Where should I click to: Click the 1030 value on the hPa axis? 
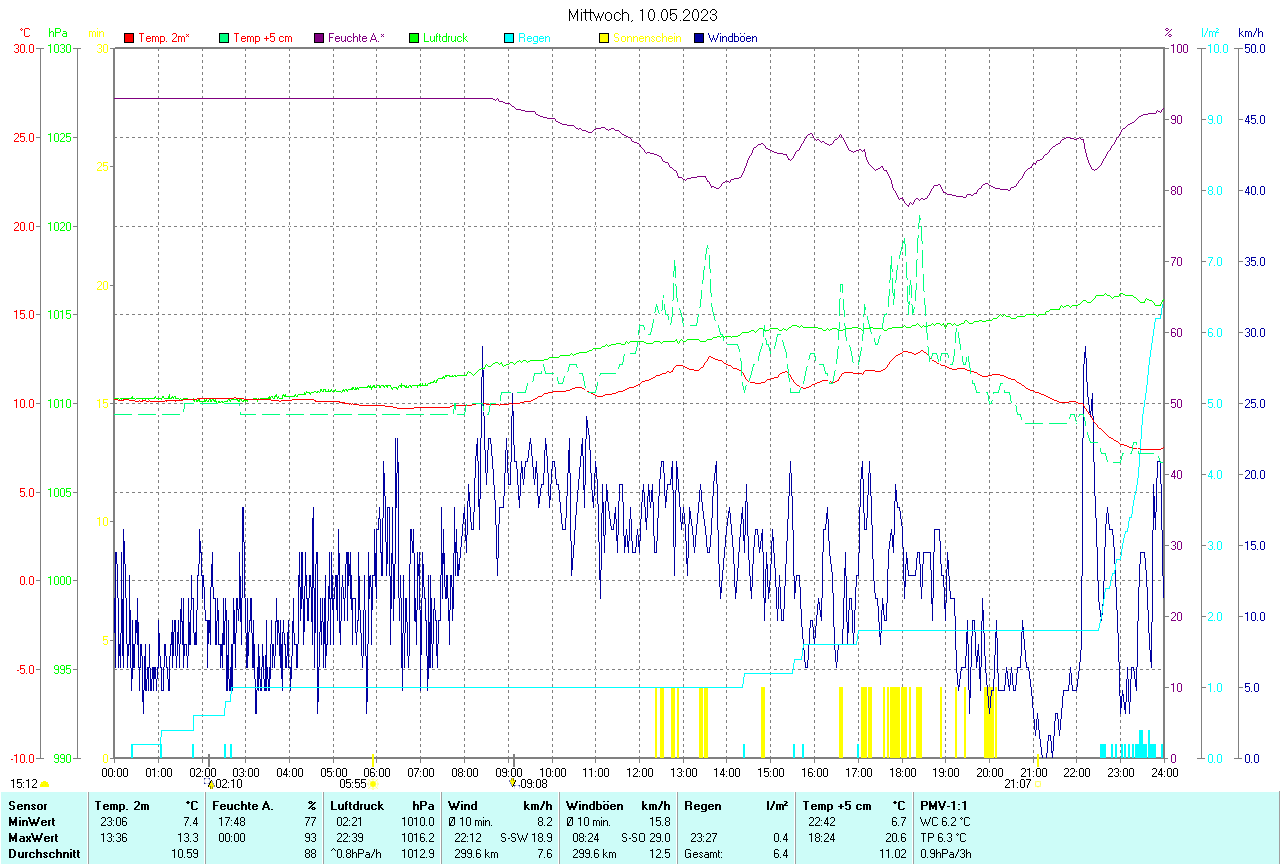pyautogui.click(x=60, y=48)
